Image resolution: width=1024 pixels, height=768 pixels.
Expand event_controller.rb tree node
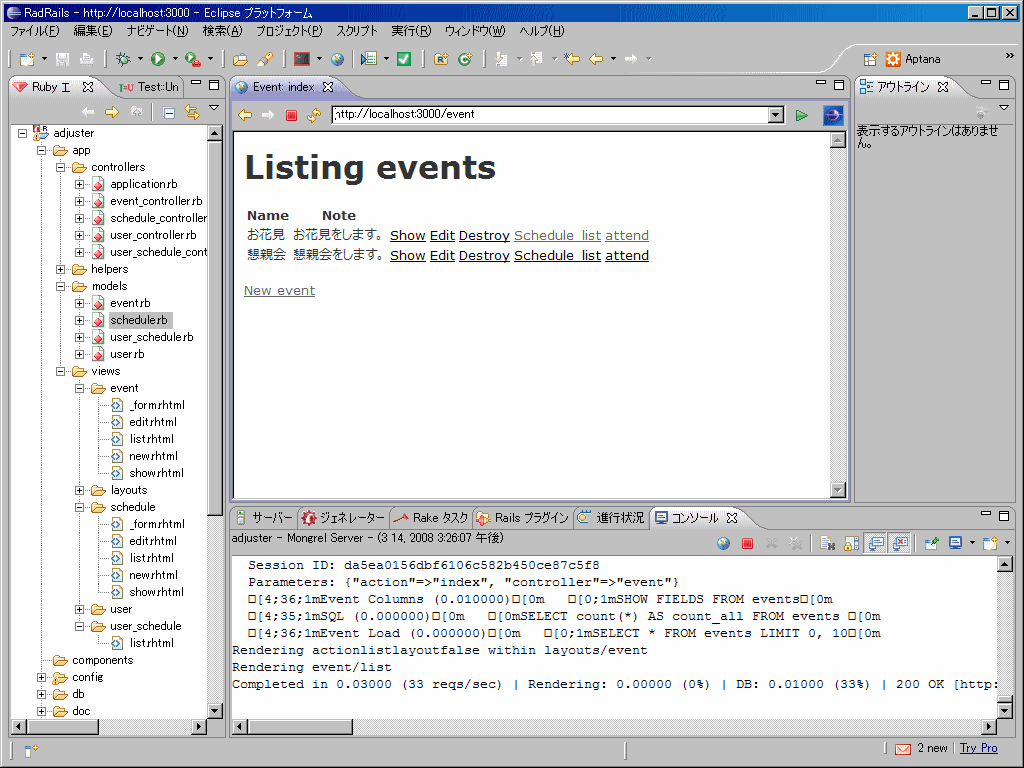79,201
